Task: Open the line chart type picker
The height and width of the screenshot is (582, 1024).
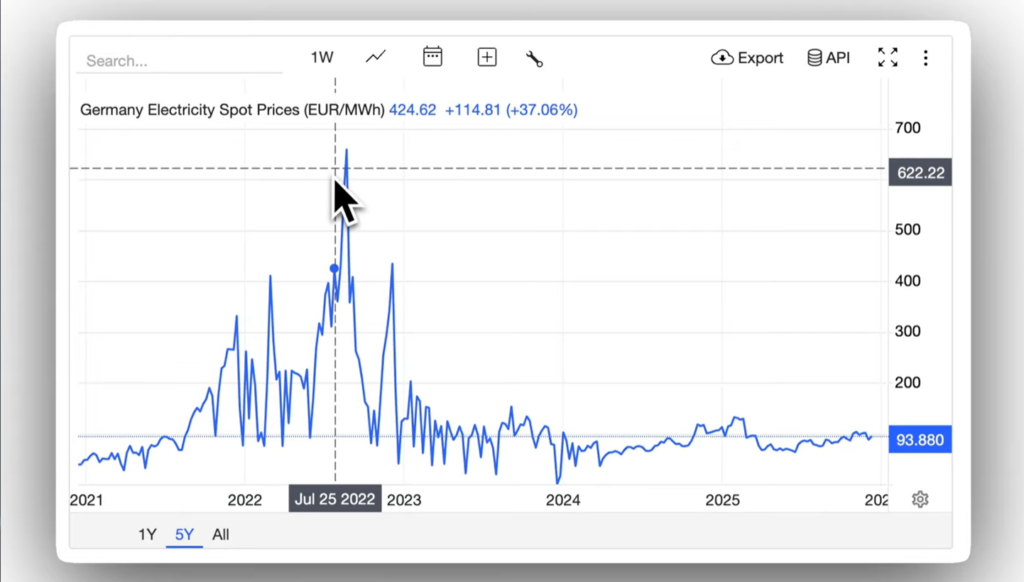Action: point(376,58)
